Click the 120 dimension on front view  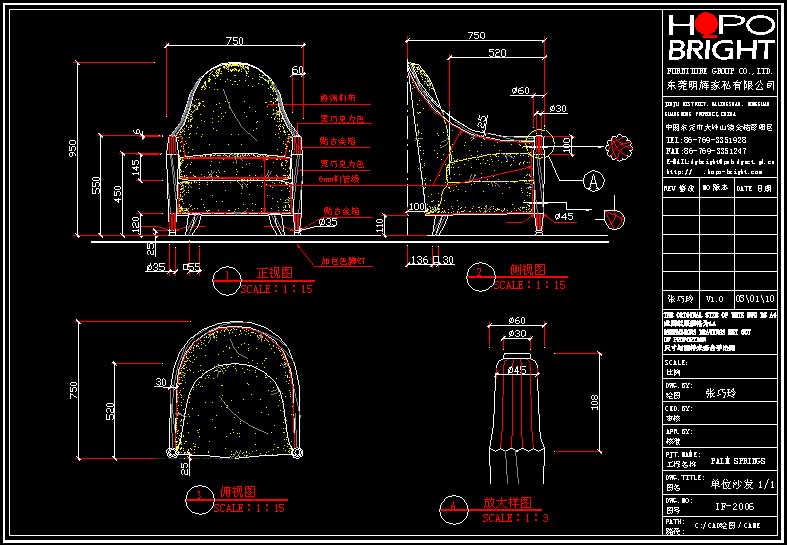(x=136, y=223)
